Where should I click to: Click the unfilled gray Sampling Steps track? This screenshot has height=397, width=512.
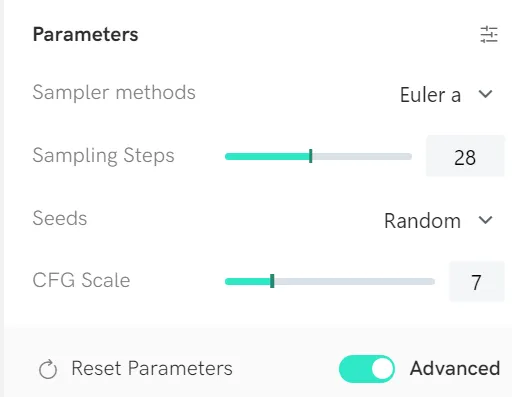pos(362,156)
